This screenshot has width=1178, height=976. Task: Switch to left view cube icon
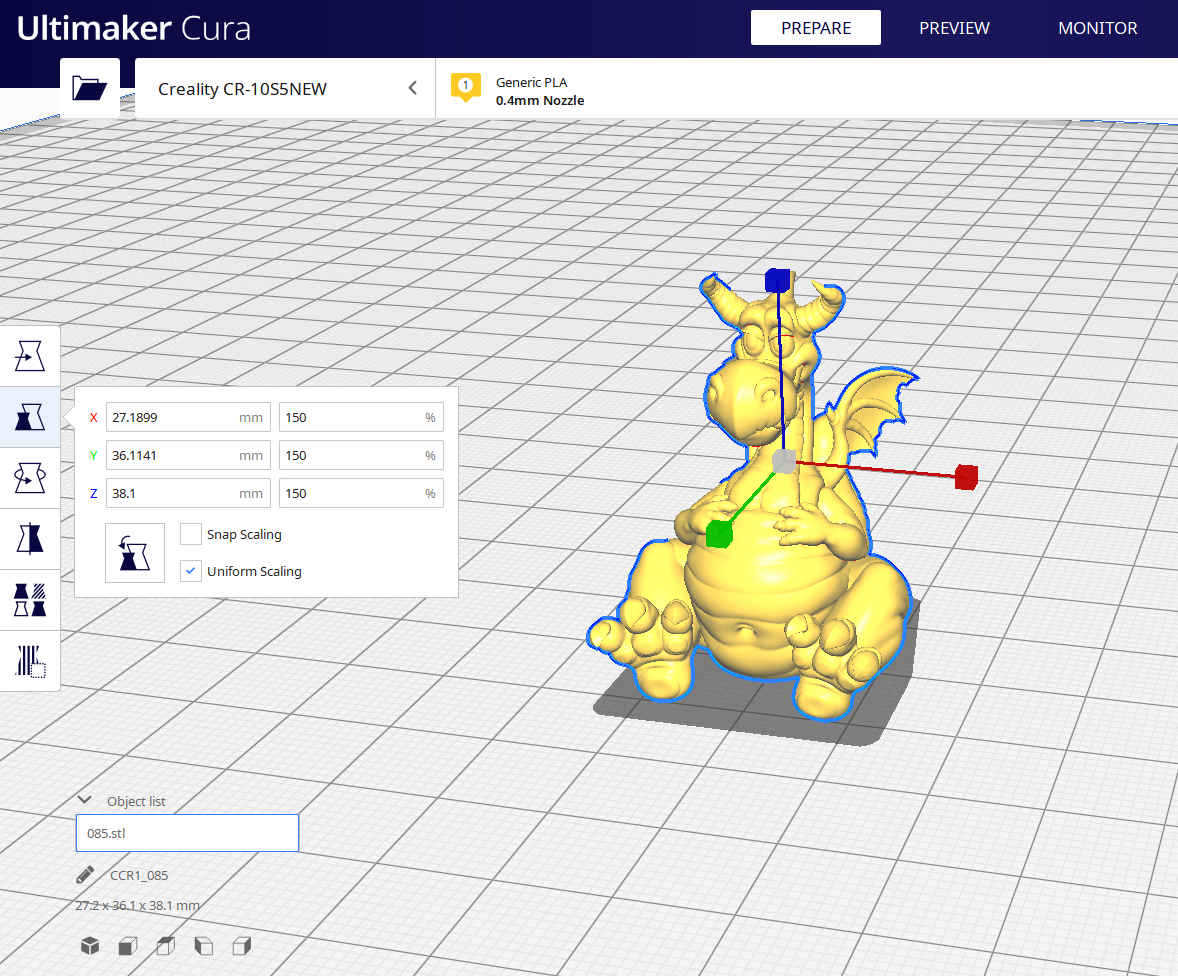pos(204,946)
